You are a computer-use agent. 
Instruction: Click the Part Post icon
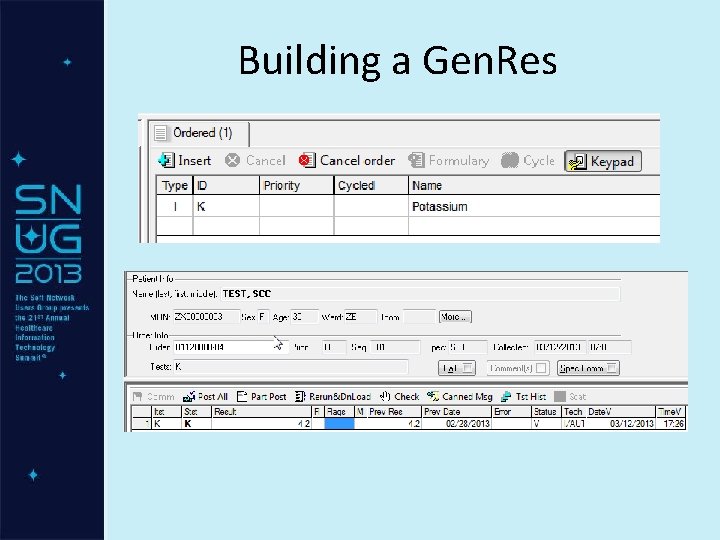(x=242, y=396)
